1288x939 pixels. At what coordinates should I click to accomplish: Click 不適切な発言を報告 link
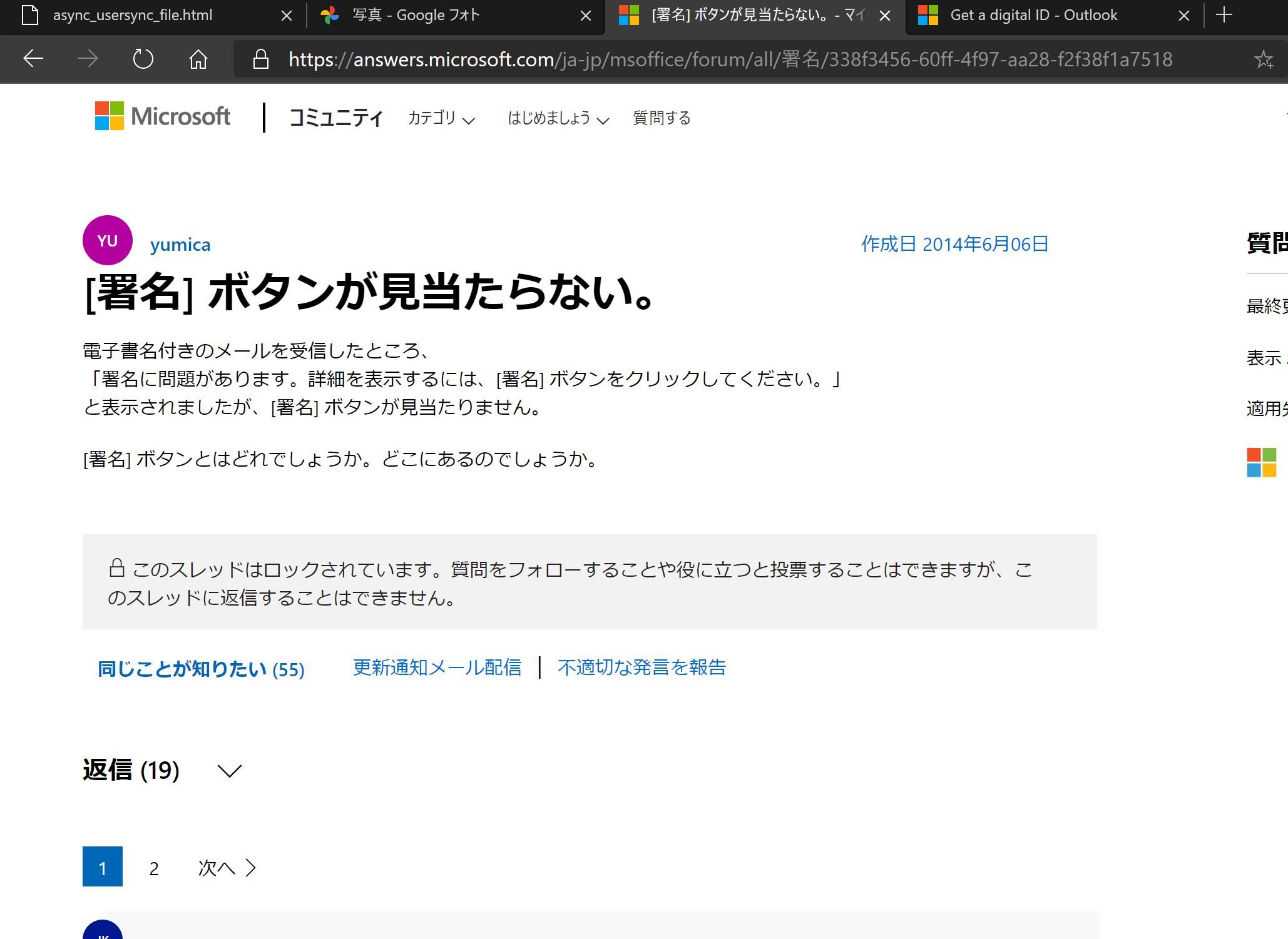tap(641, 667)
